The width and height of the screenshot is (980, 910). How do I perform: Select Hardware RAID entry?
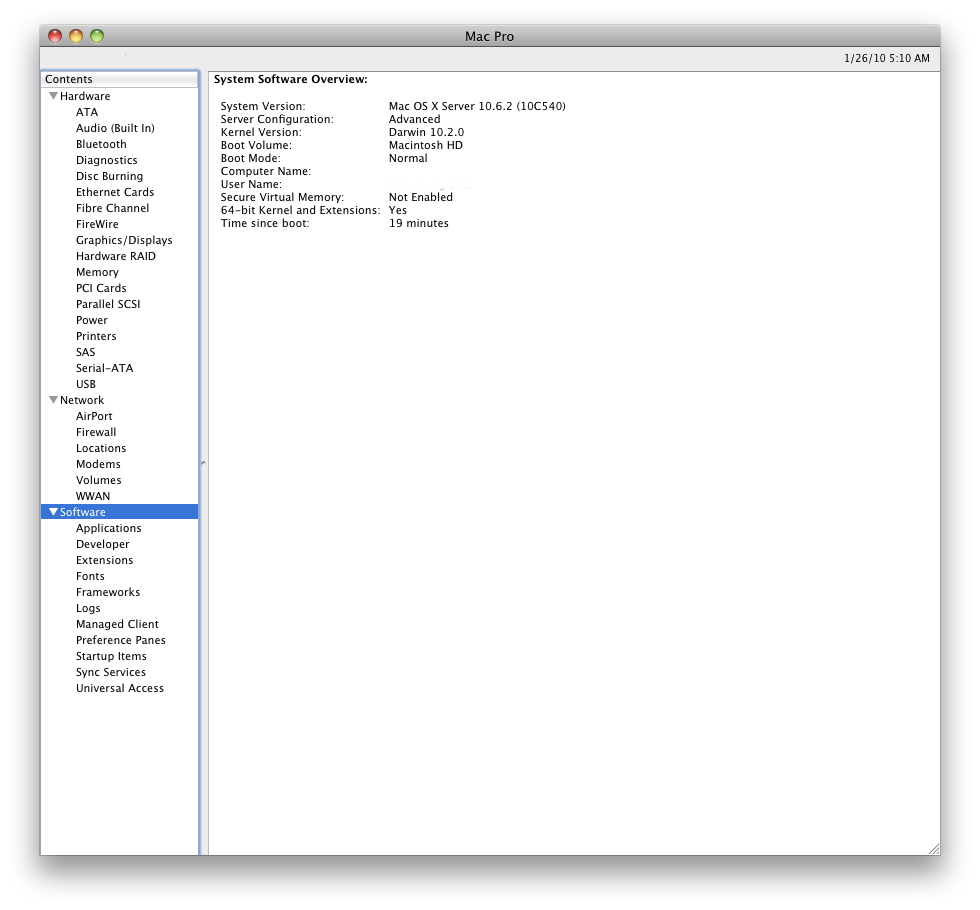pyautogui.click(x=116, y=256)
